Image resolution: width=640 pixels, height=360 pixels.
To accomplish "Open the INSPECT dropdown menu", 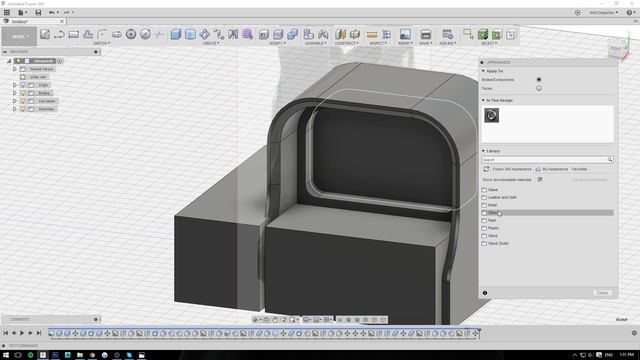I will [x=378, y=43].
